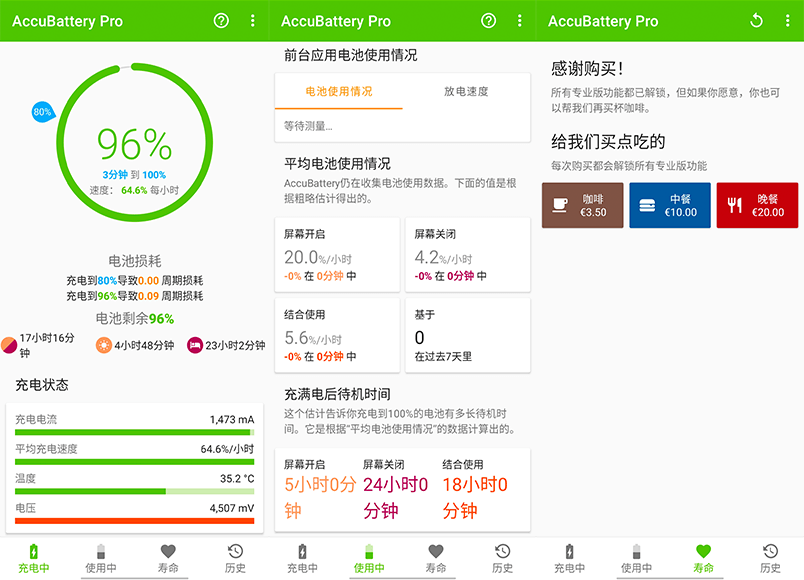The height and width of the screenshot is (580, 804).
Task: Switch to the 电池使用情况 tab
Action: 339,91
